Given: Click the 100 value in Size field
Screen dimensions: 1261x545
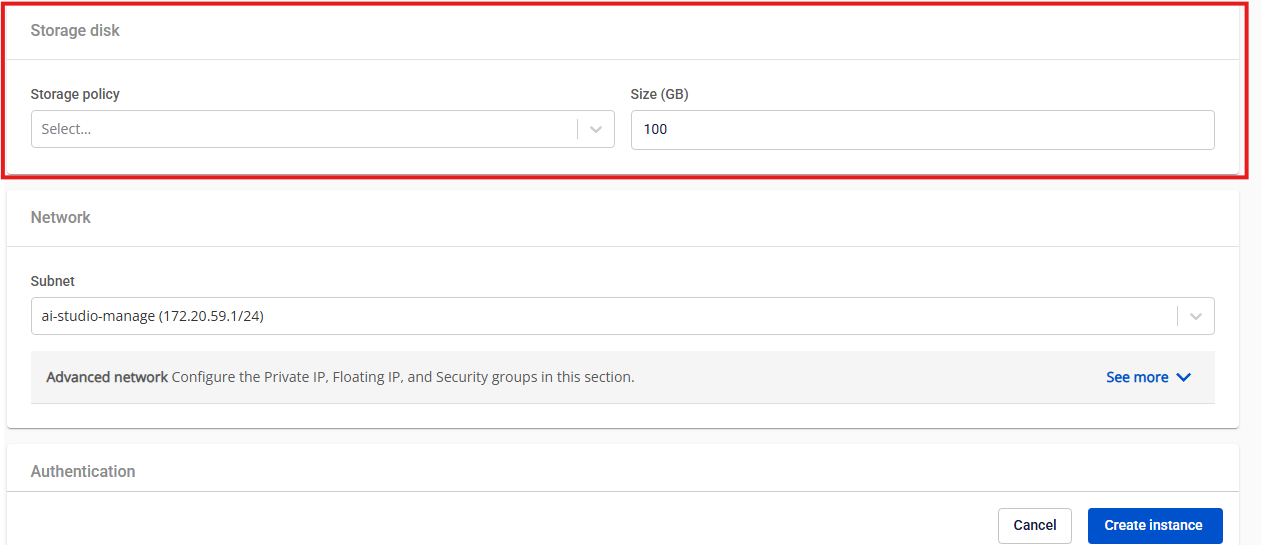Looking at the screenshot, I should click(x=655, y=129).
